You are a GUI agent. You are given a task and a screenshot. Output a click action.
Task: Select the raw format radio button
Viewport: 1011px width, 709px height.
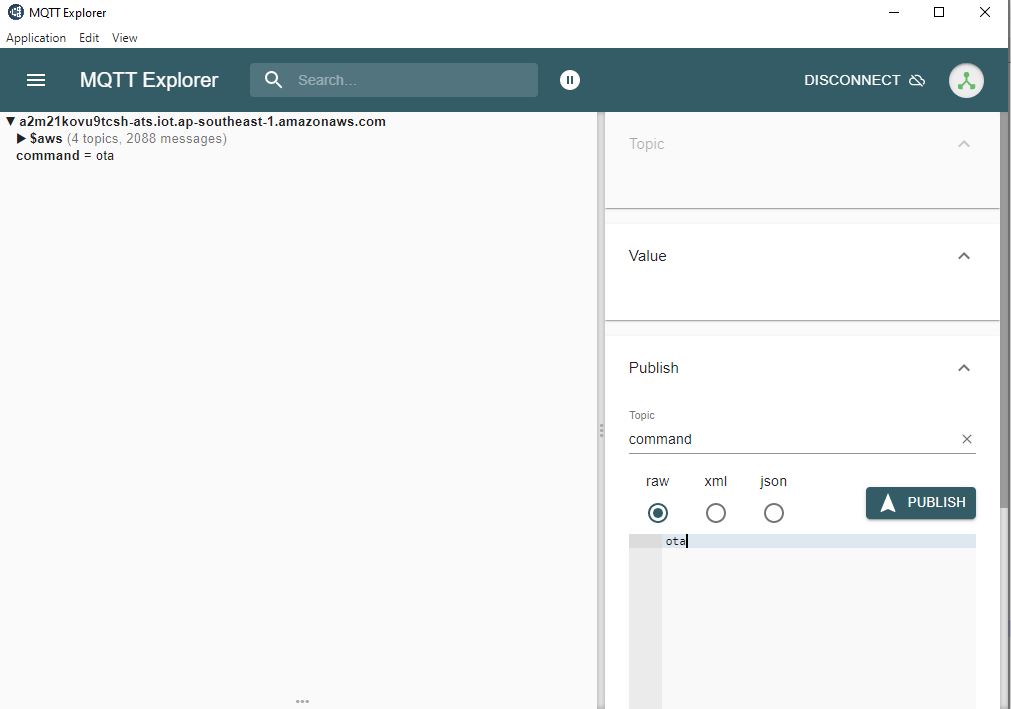click(x=658, y=513)
